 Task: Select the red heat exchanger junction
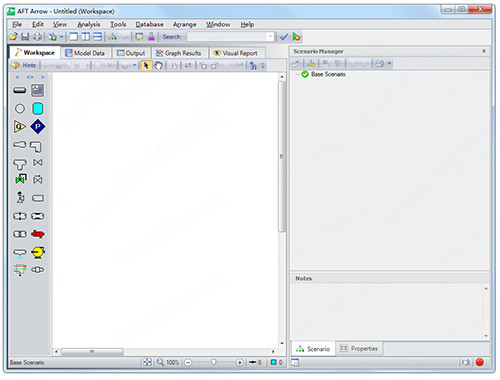coord(38,234)
